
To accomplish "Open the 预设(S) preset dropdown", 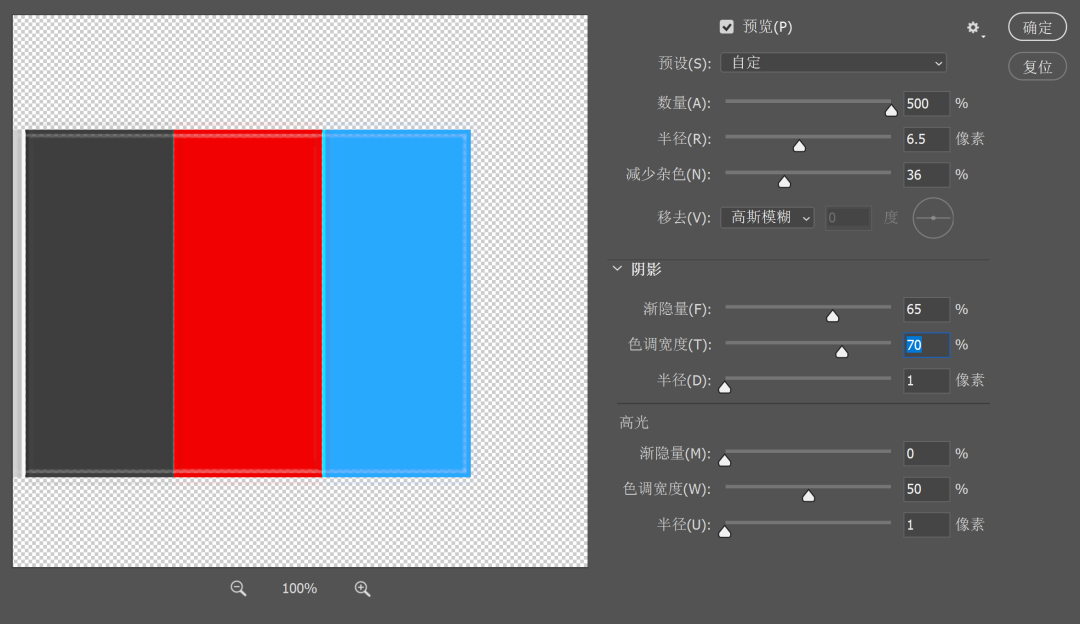I will tap(833, 63).
